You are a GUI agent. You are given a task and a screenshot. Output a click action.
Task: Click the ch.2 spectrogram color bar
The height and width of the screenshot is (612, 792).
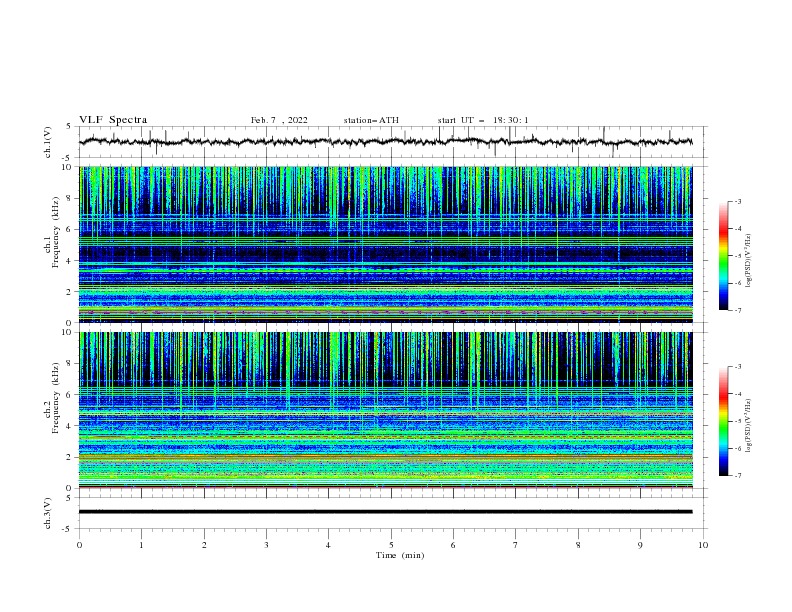click(x=723, y=421)
